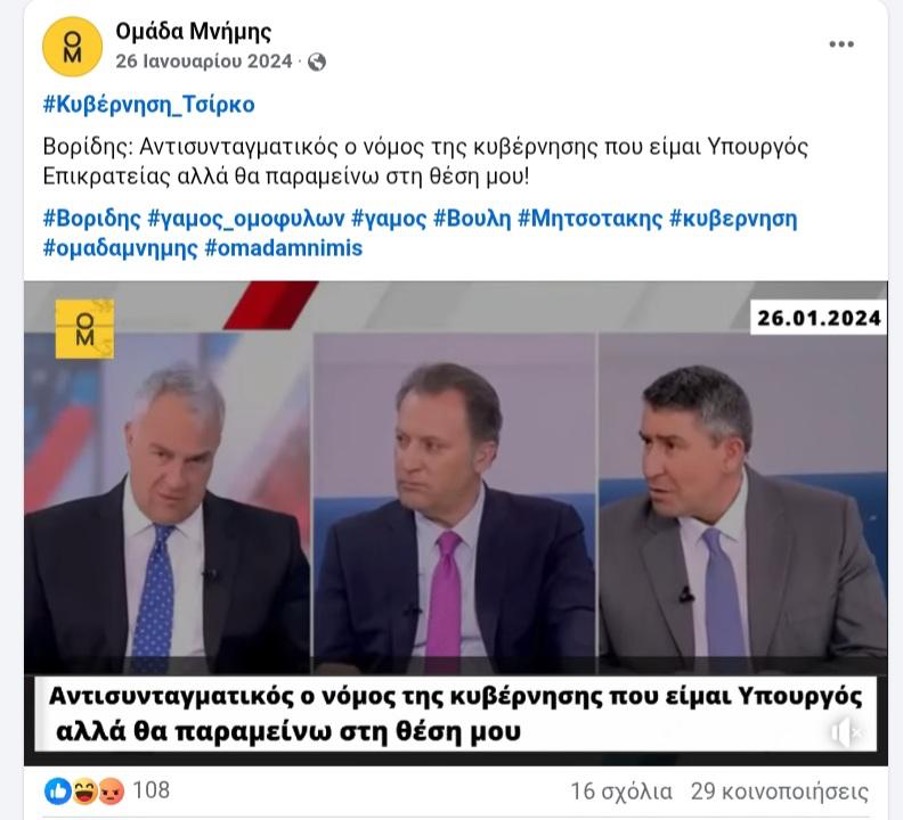
Task: Open the three-dot post options menu
Action: click(x=841, y=44)
